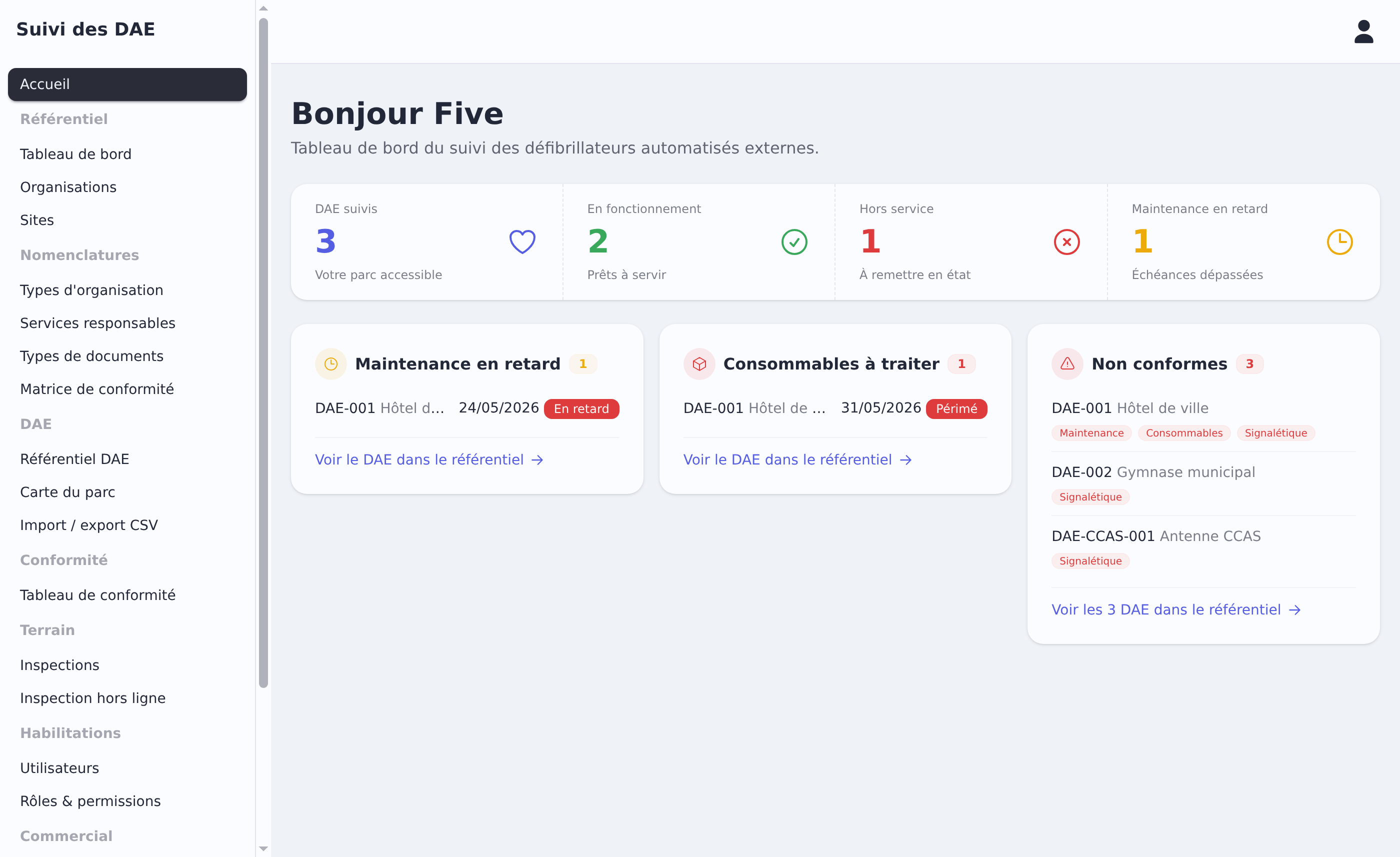Viewport: 1400px width, 857px height.
Task: Click the count badge 1 next to Maintenance en retard
Action: click(x=582, y=363)
